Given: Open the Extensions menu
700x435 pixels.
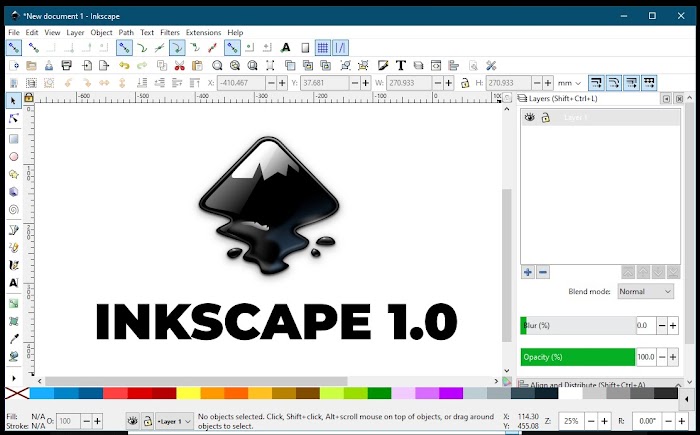Looking at the screenshot, I should pyautogui.click(x=203, y=33).
